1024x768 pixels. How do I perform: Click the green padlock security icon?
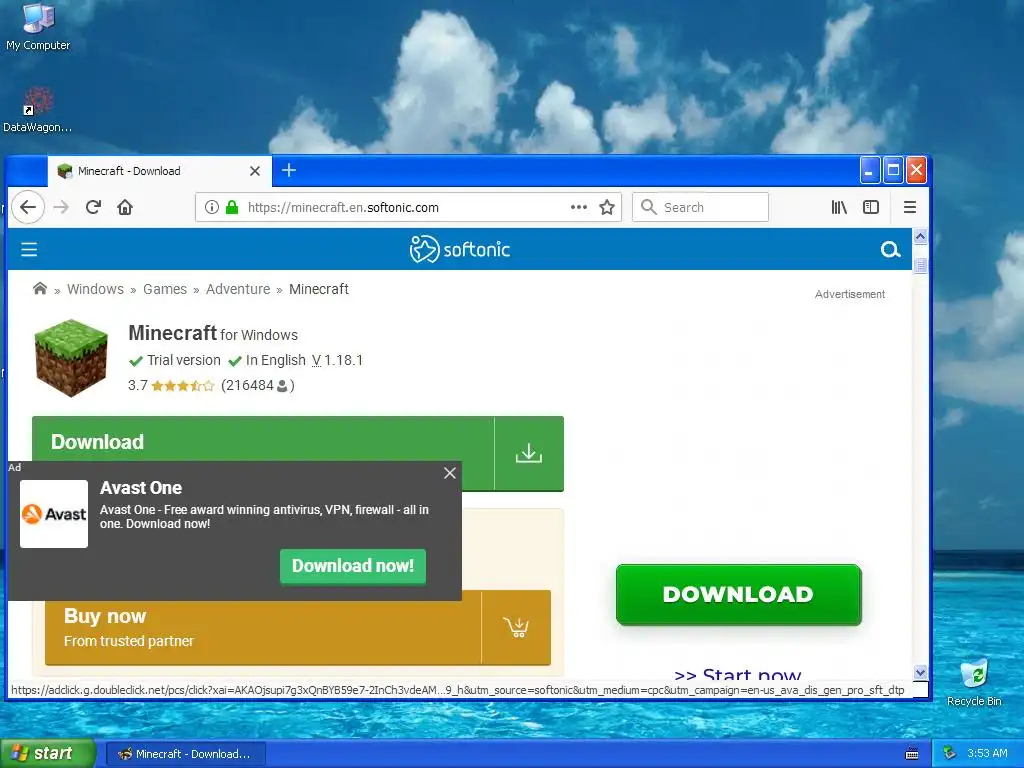pos(232,207)
